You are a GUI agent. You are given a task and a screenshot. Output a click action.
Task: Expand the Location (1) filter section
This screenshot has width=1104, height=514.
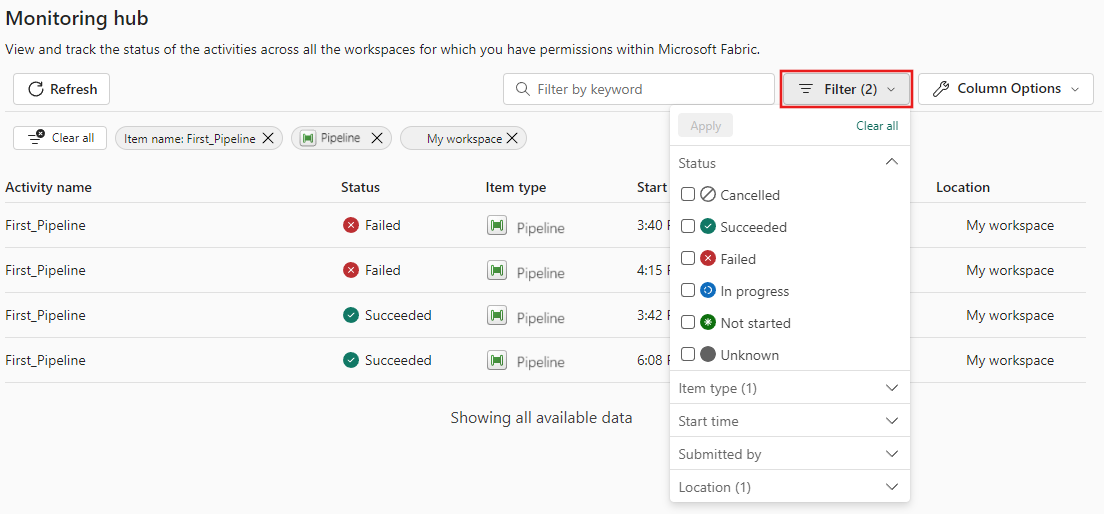point(789,487)
